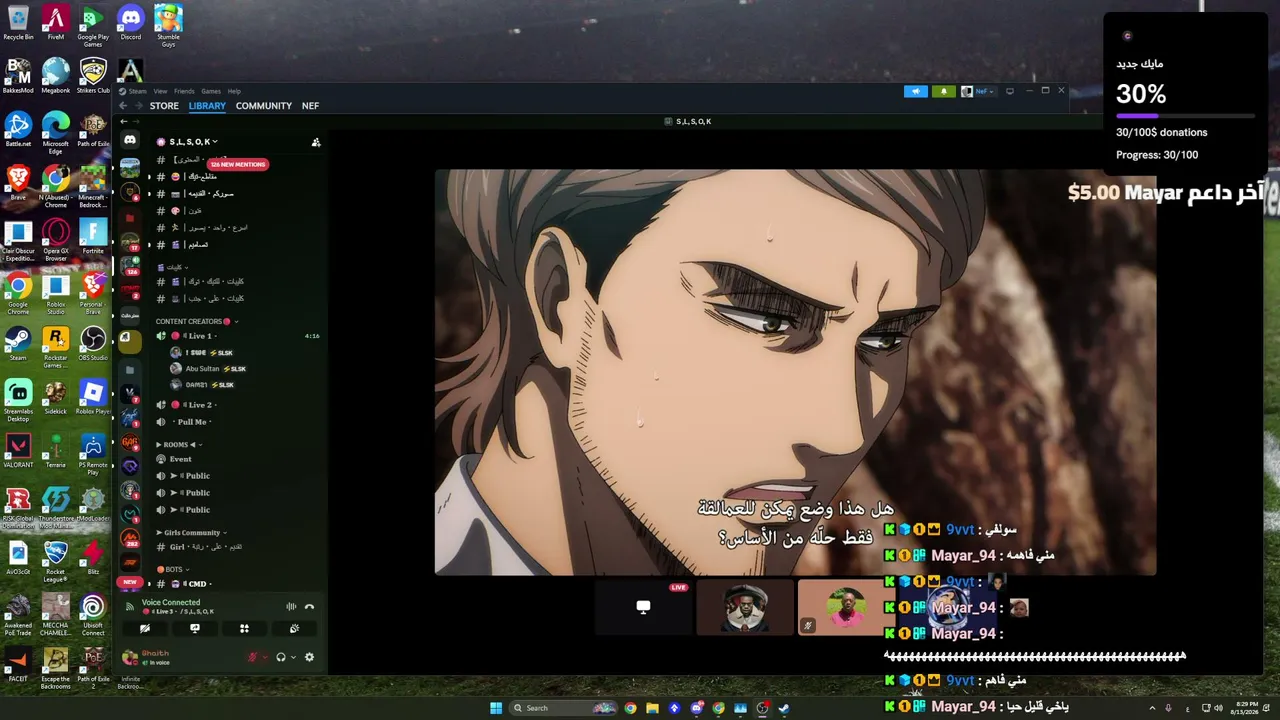Image resolution: width=1280 pixels, height=720 pixels.
Task: Join the Live 1 voice channel
Action: tap(238, 336)
